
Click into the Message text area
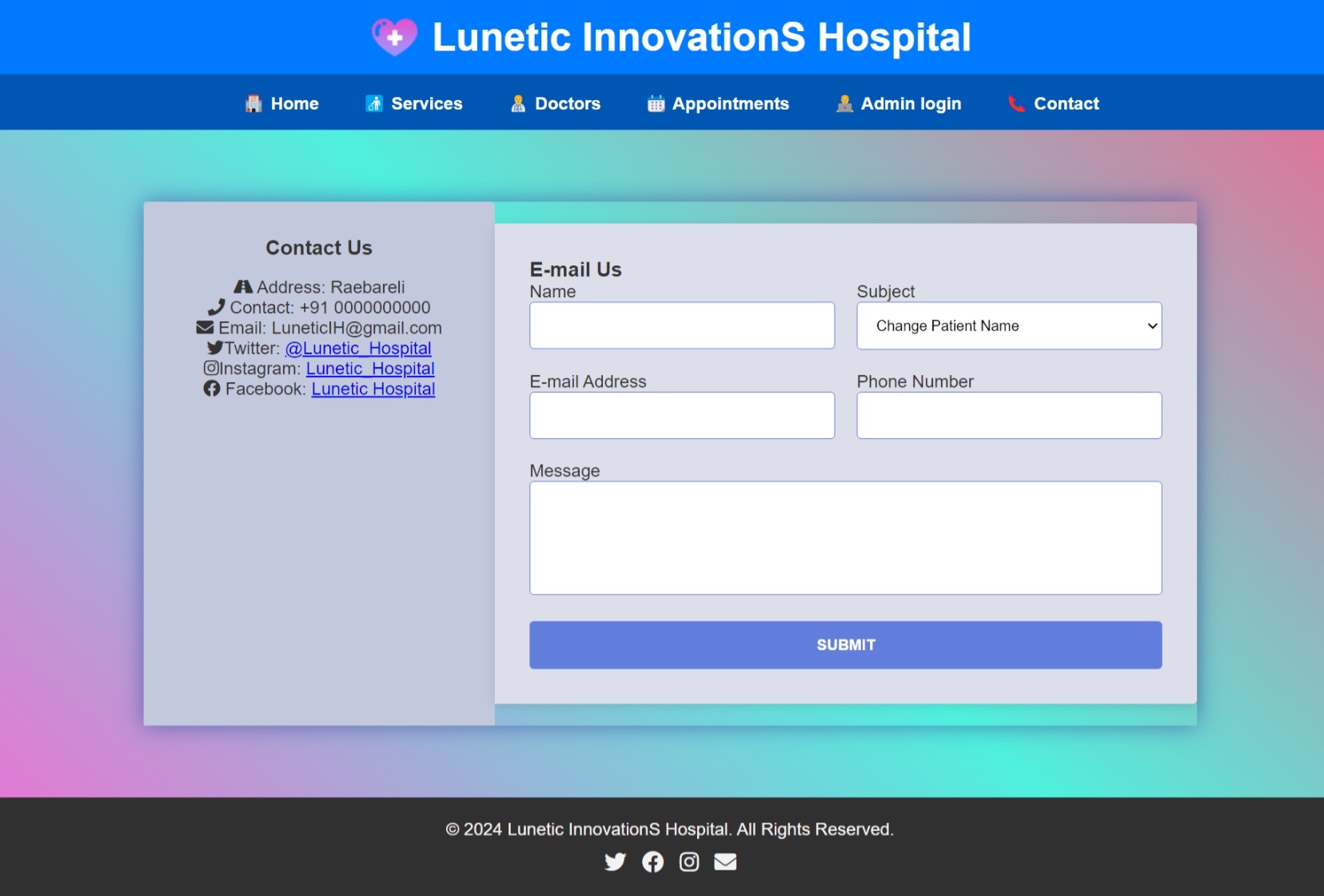point(846,538)
